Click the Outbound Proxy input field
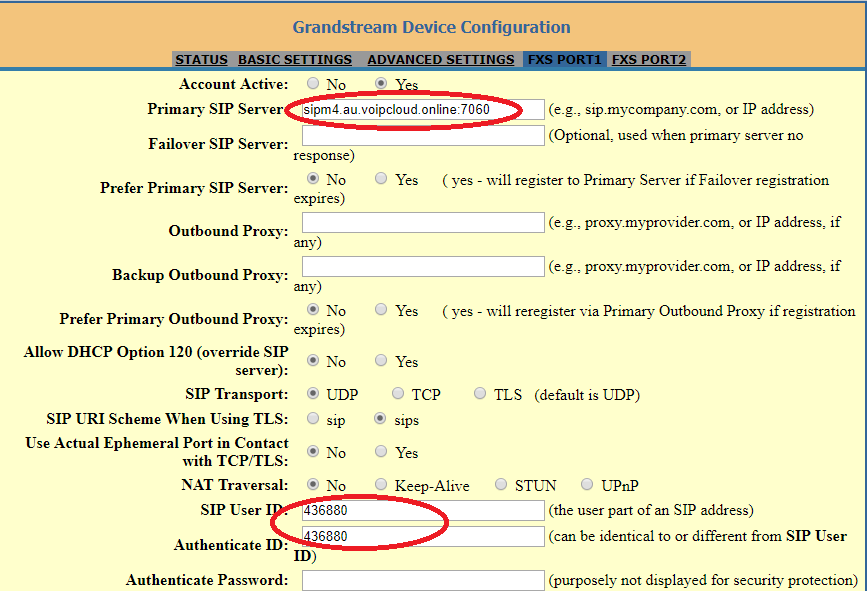The height and width of the screenshot is (591, 867). coord(423,222)
